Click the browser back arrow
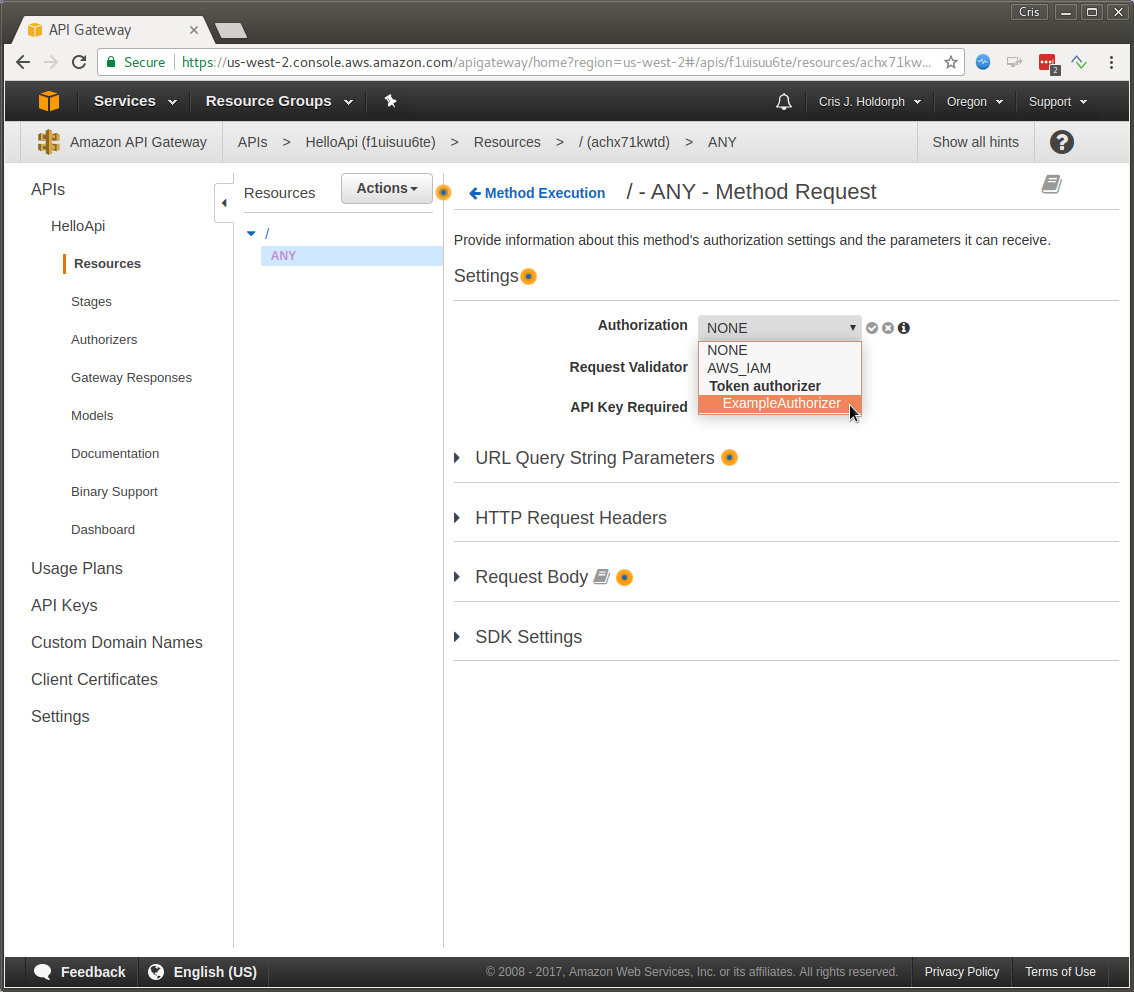The width and height of the screenshot is (1134, 992). point(22,62)
